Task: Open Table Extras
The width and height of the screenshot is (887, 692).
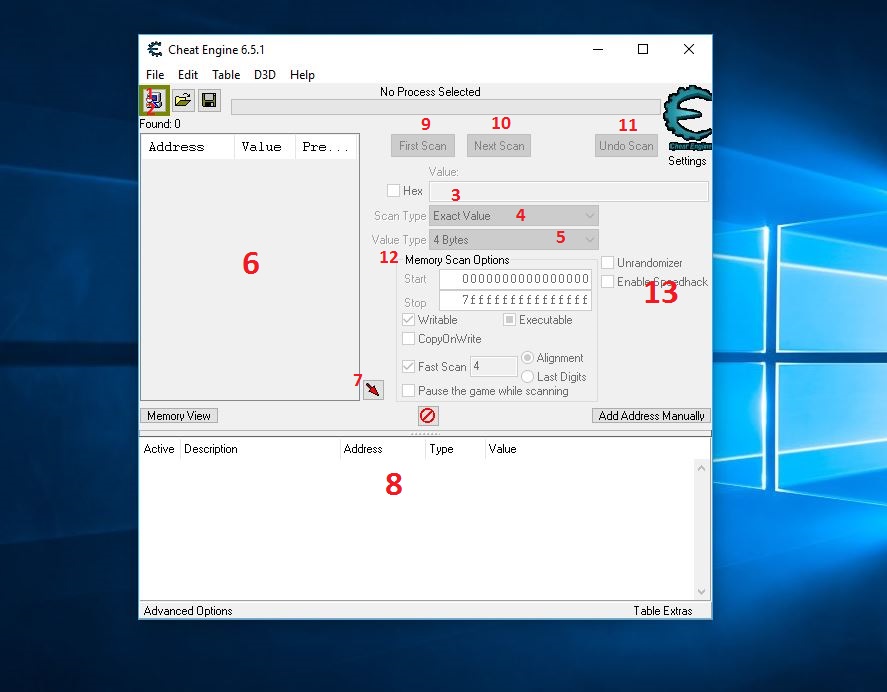Action: (x=662, y=611)
